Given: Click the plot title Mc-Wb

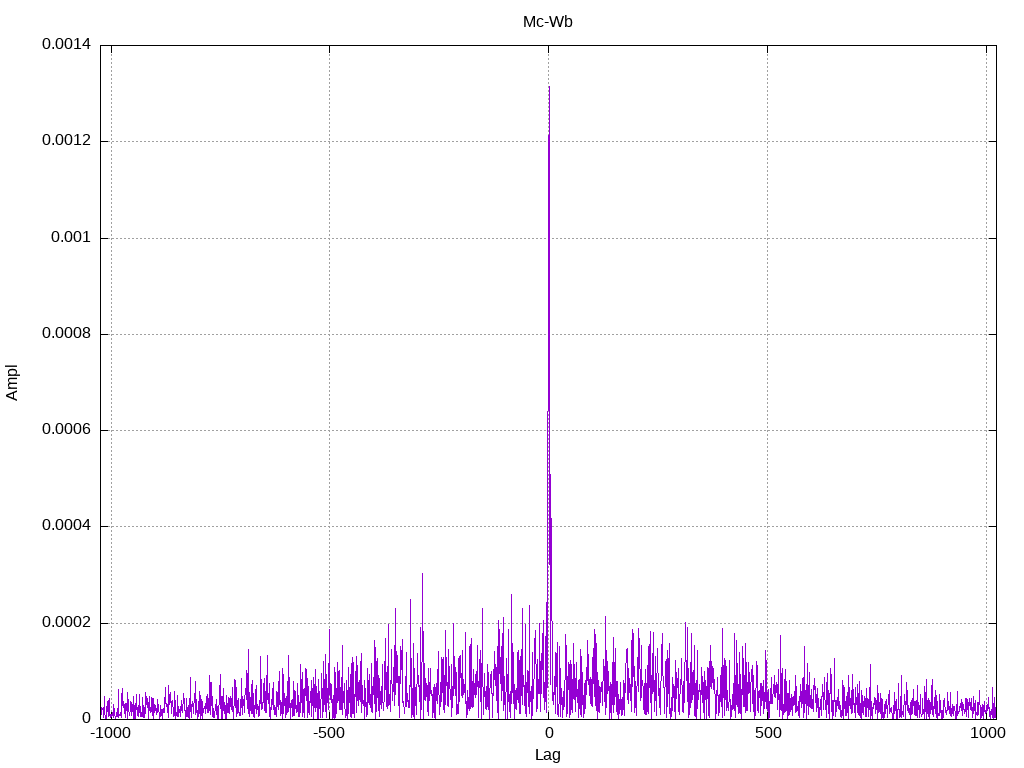Looking at the screenshot, I should pyautogui.click(x=547, y=22).
